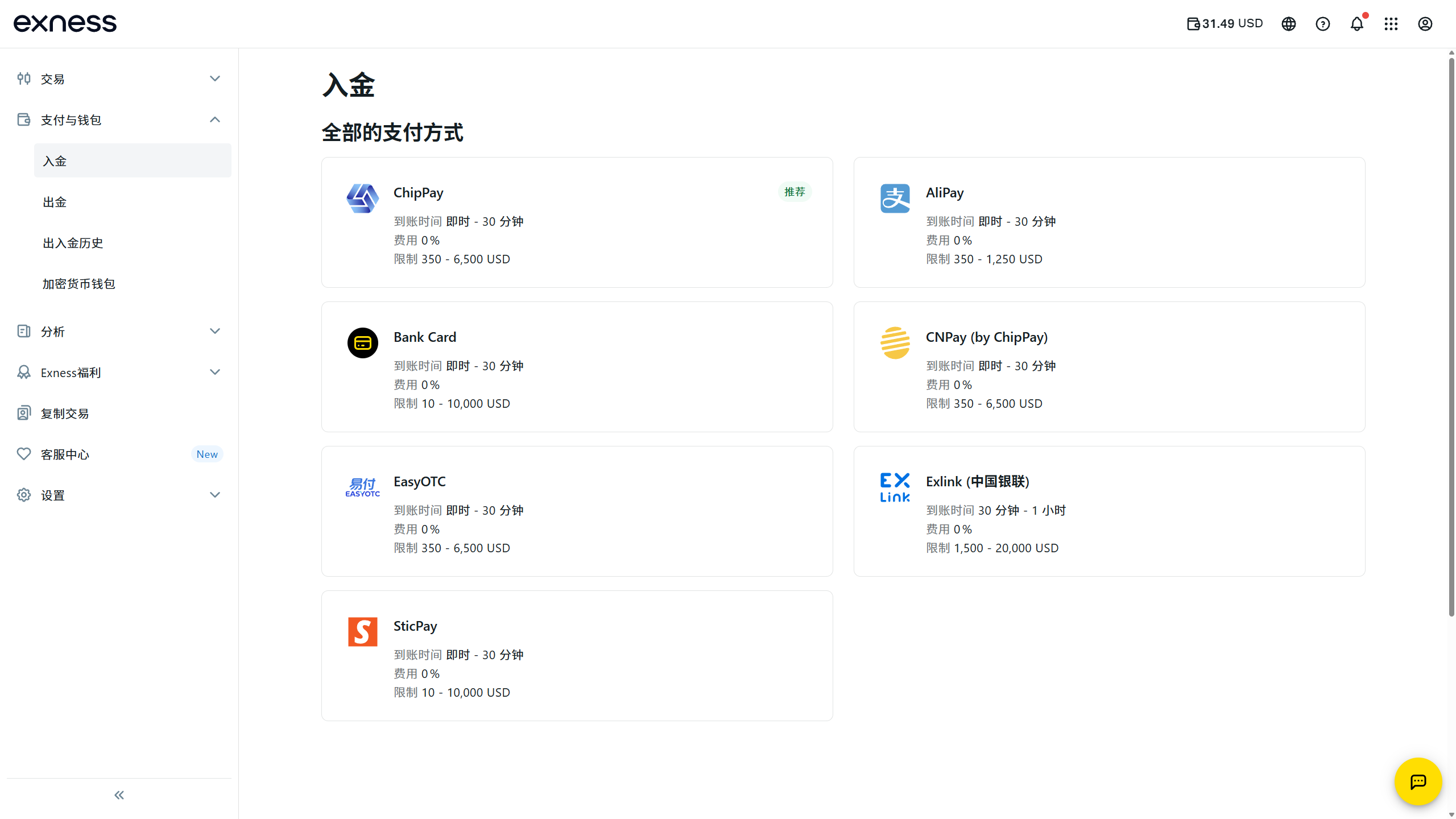Click the Exness福利 badge icon
Screen dimensions: 1456x819
tap(24, 372)
